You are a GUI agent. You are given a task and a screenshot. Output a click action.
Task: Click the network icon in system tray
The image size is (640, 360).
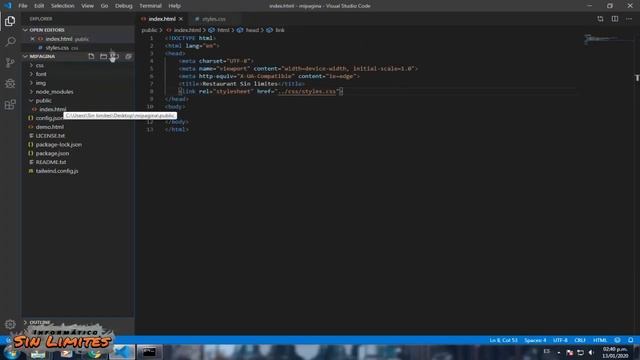point(580,352)
